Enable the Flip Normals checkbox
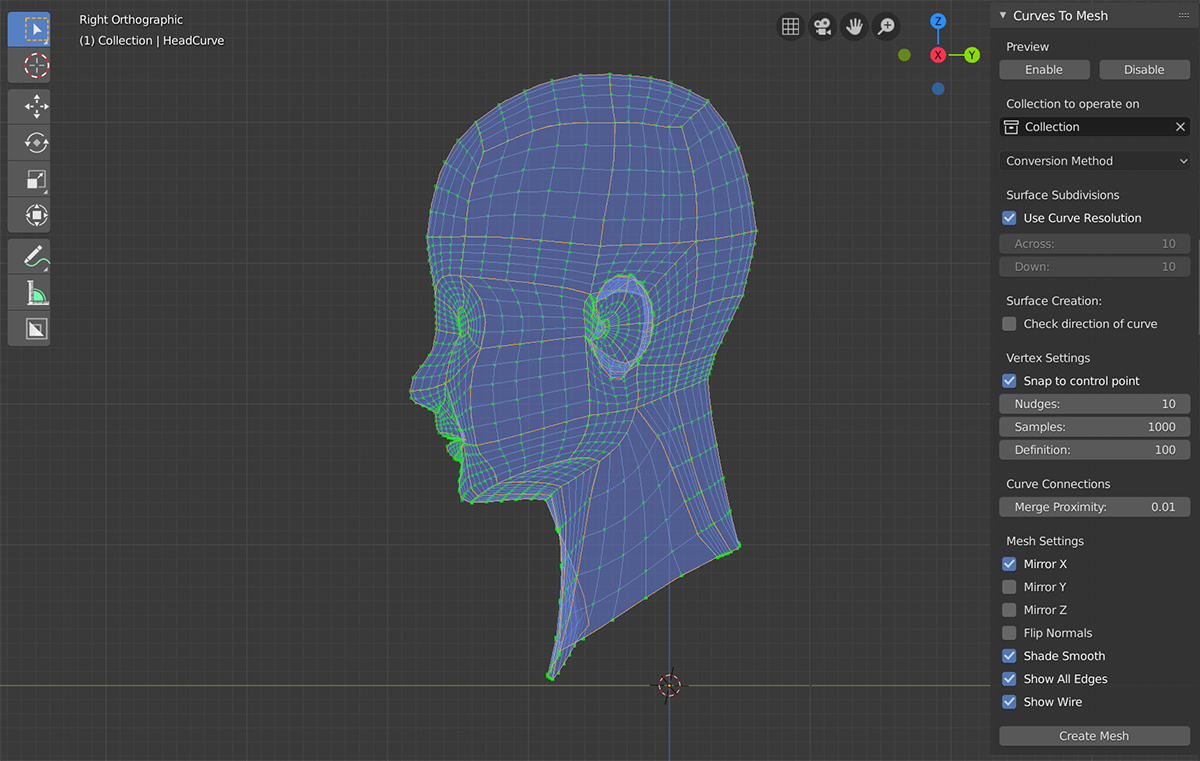 point(1009,633)
